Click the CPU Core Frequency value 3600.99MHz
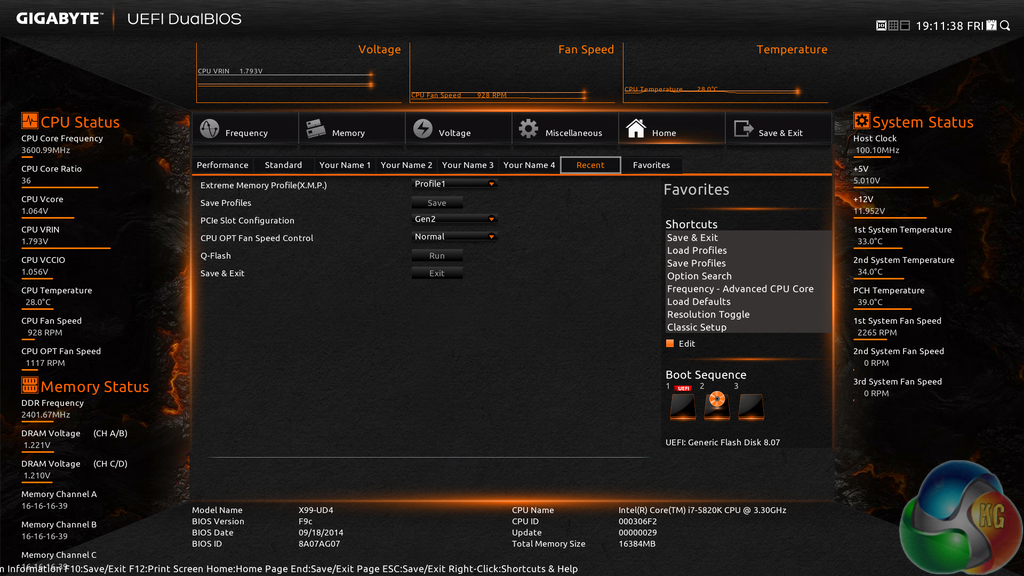The image size is (1024, 576). [x=46, y=150]
